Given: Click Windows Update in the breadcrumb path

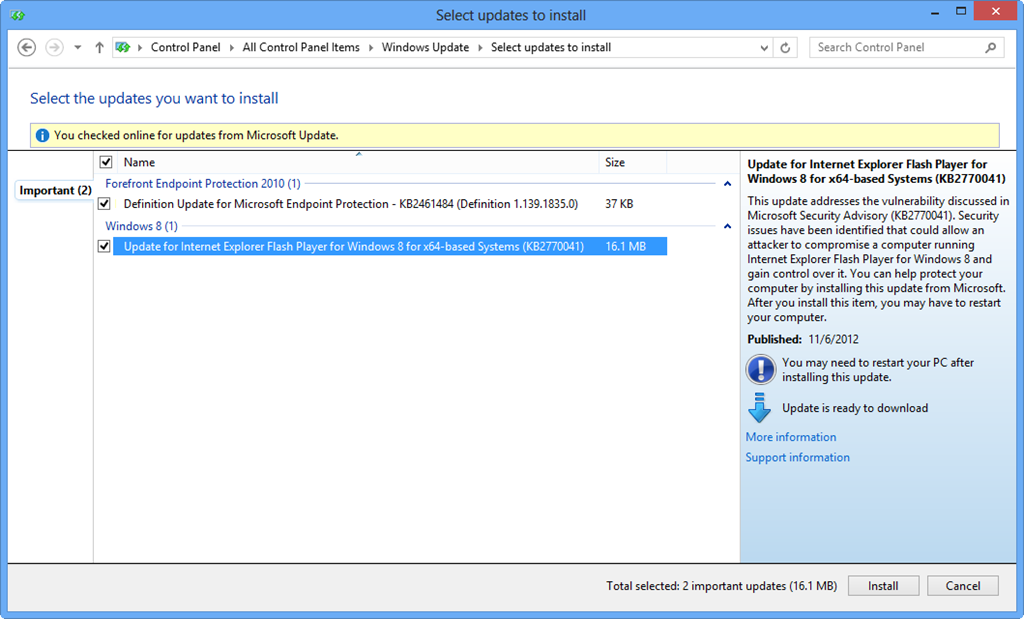Looking at the screenshot, I should [x=424, y=47].
